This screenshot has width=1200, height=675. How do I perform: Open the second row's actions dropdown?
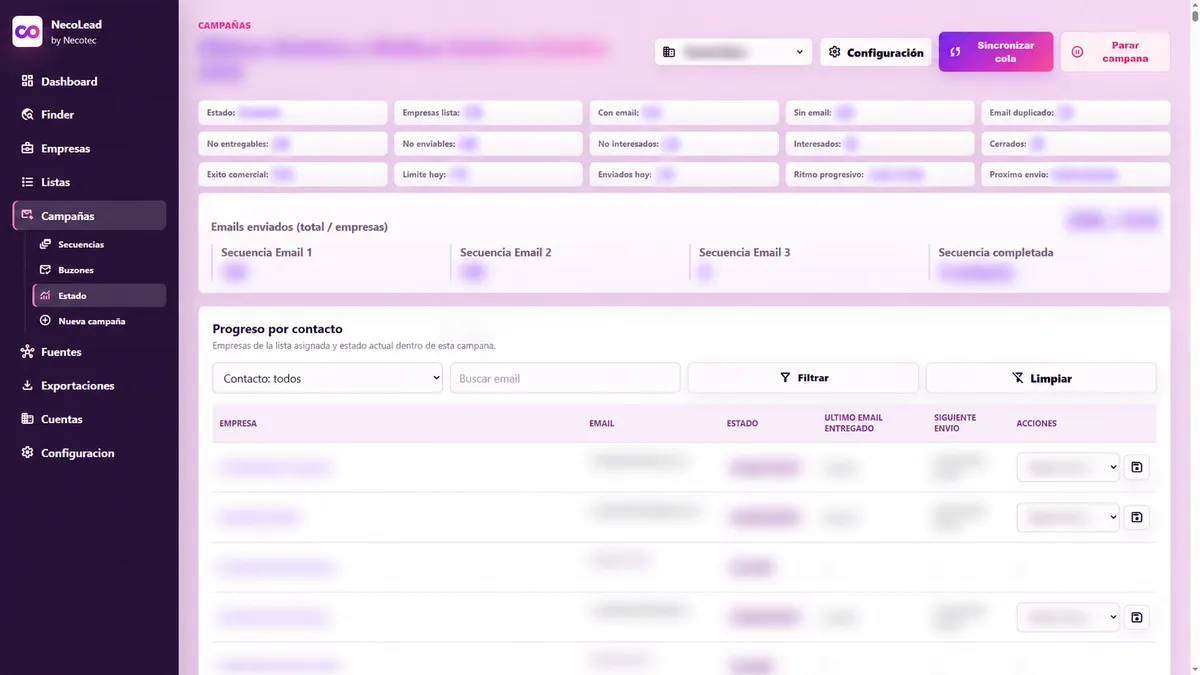1068,517
